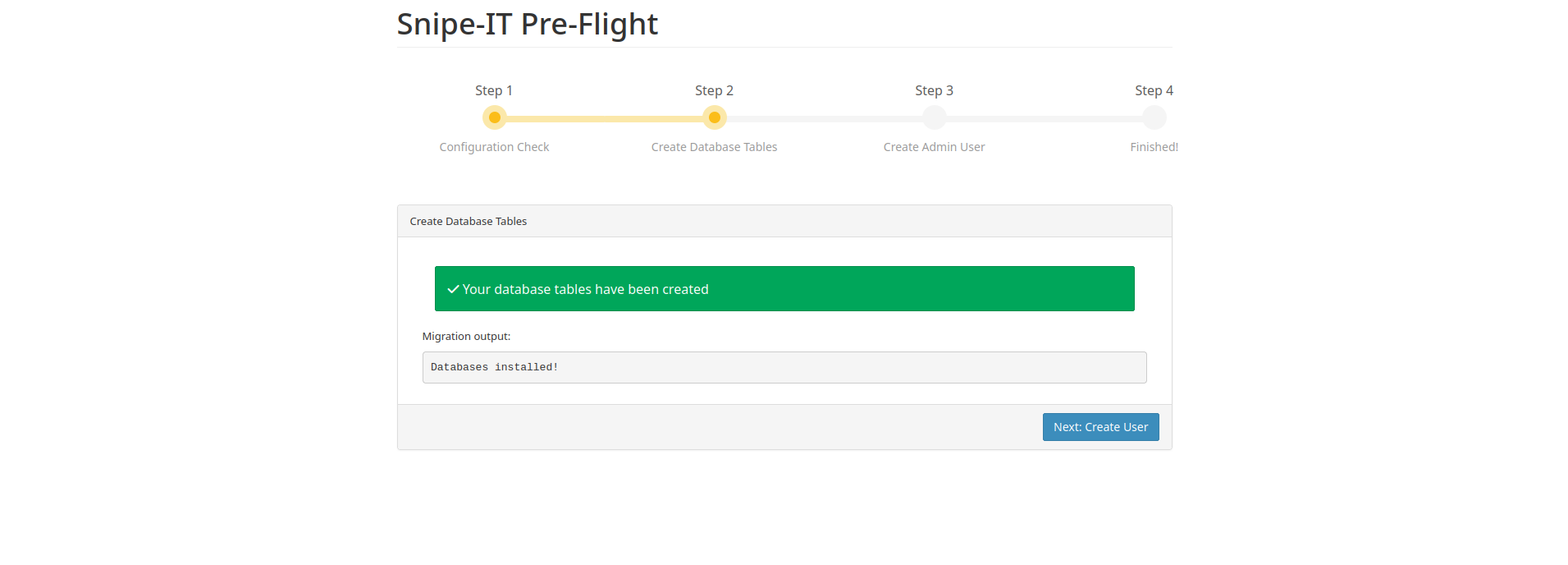Click the Next: Create User button
Screen dimensions: 1568x565
[x=1100, y=427]
